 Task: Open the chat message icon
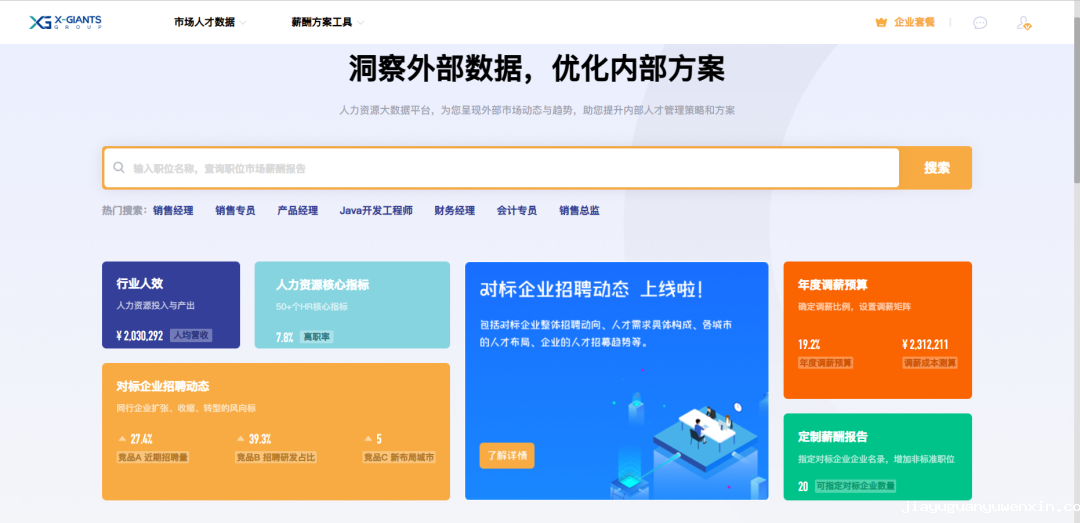coord(980,22)
